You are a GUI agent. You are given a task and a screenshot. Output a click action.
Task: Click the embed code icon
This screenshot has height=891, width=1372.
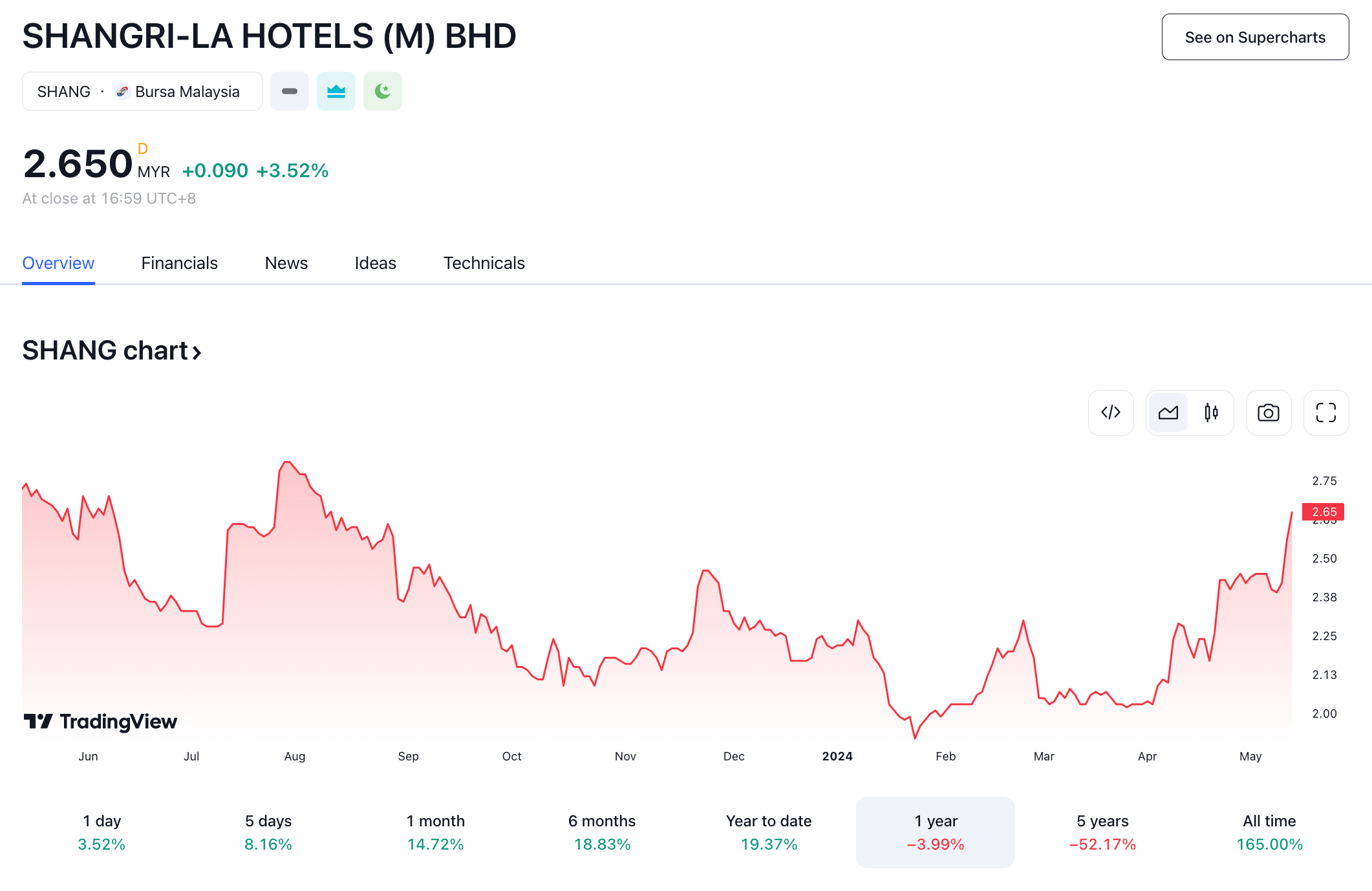pyautogui.click(x=1110, y=413)
